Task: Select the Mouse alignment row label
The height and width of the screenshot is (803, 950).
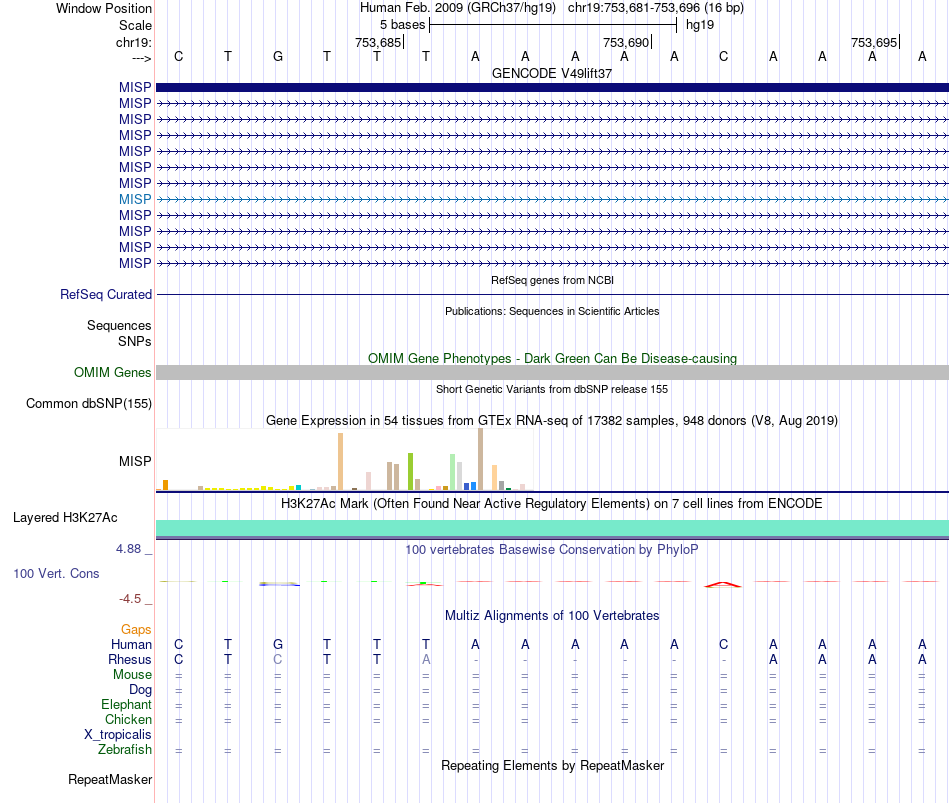Action: pos(132,675)
